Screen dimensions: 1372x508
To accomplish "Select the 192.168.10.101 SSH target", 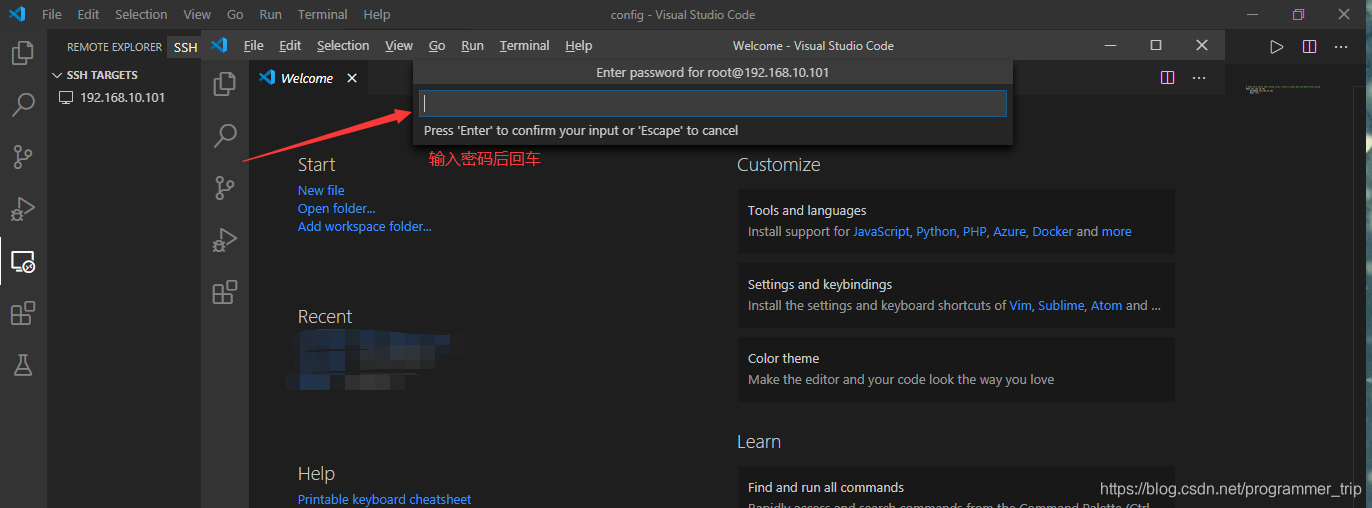I will pos(124,98).
